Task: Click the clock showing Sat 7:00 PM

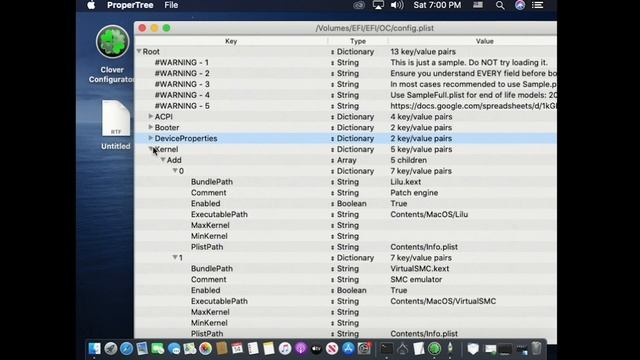Action: tap(437, 5)
